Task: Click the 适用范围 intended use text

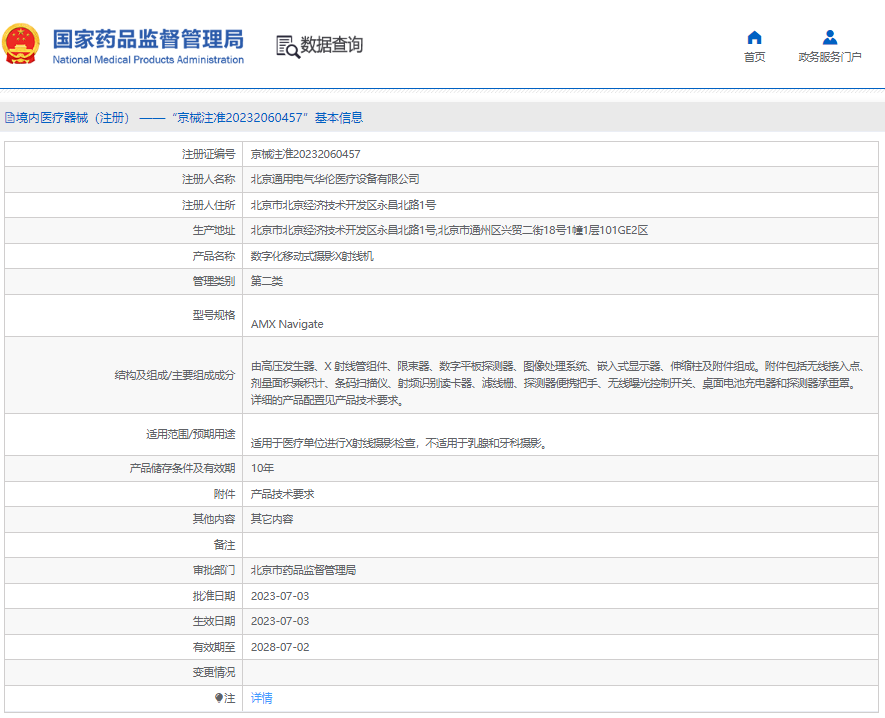Action: pyautogui.click(x=400, y=443)
